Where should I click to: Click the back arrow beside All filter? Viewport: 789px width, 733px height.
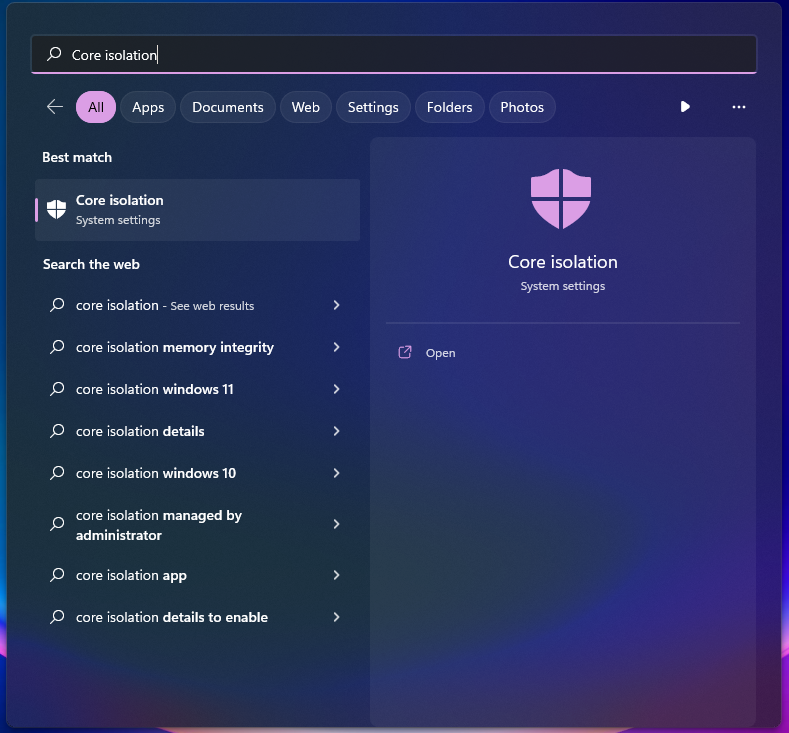55,107
